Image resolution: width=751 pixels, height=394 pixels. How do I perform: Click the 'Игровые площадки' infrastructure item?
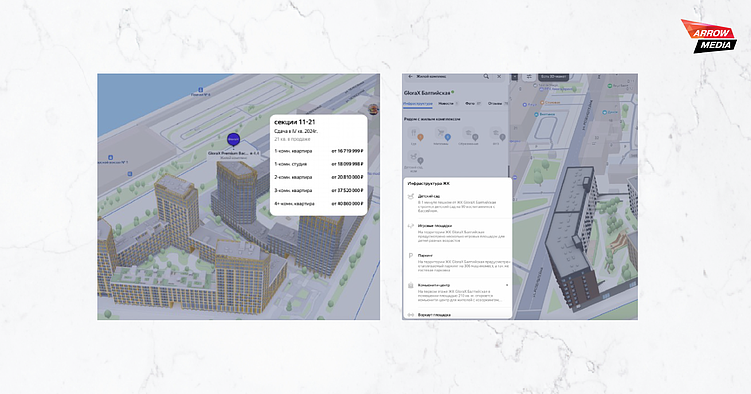457,233
